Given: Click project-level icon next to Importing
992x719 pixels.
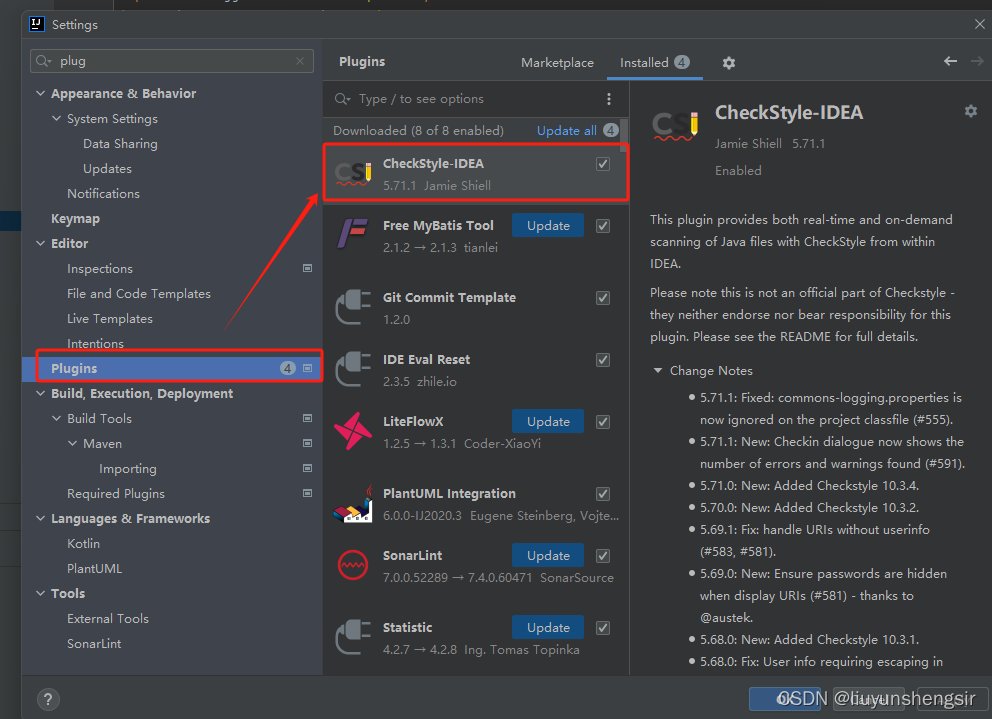Looking at the screenshot, I should click(307, 468).
